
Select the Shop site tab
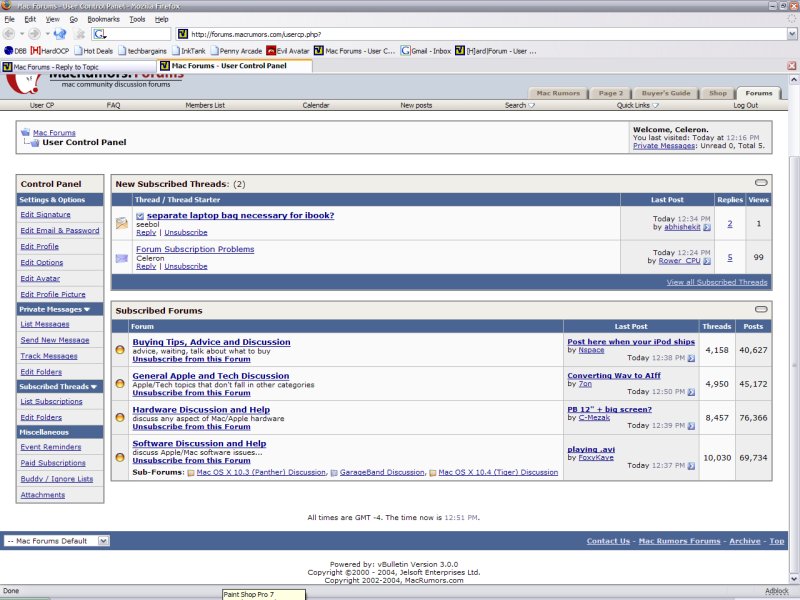click(717, 93)
